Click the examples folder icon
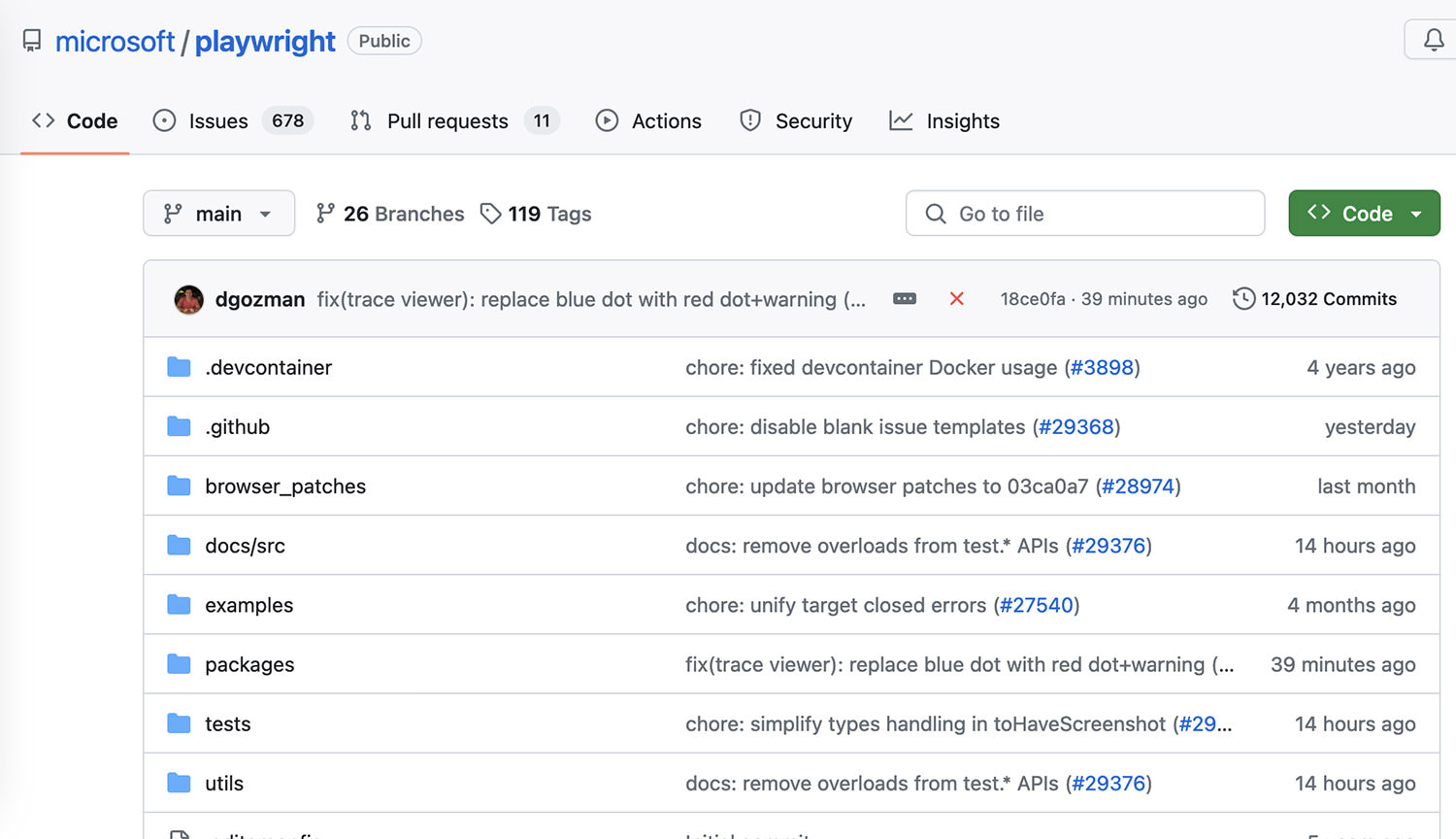Screen dimensions: 1456x839 pos(179,605)
